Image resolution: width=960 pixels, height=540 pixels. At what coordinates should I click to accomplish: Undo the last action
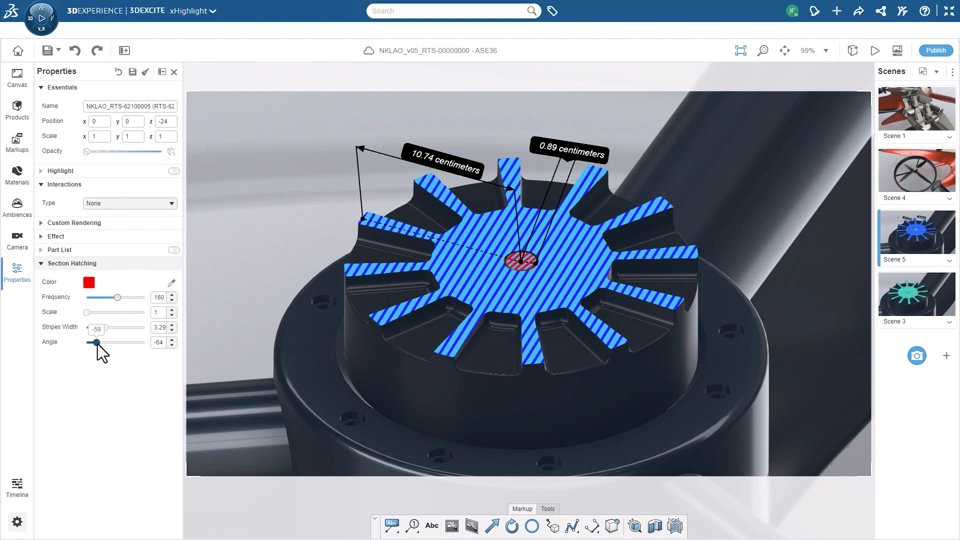[75, 50]
